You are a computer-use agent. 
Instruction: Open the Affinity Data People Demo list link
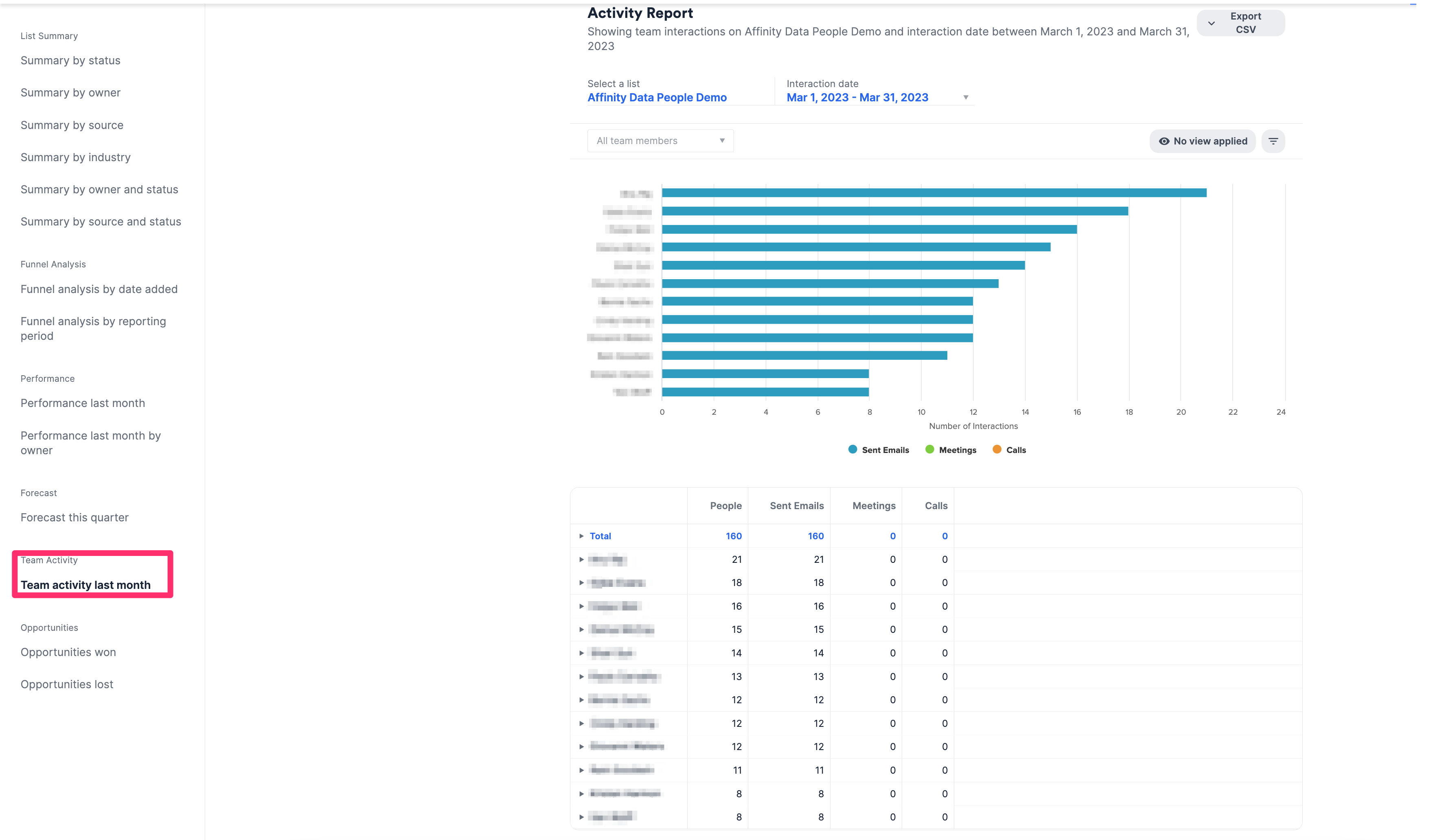click(x=657, y=96)
